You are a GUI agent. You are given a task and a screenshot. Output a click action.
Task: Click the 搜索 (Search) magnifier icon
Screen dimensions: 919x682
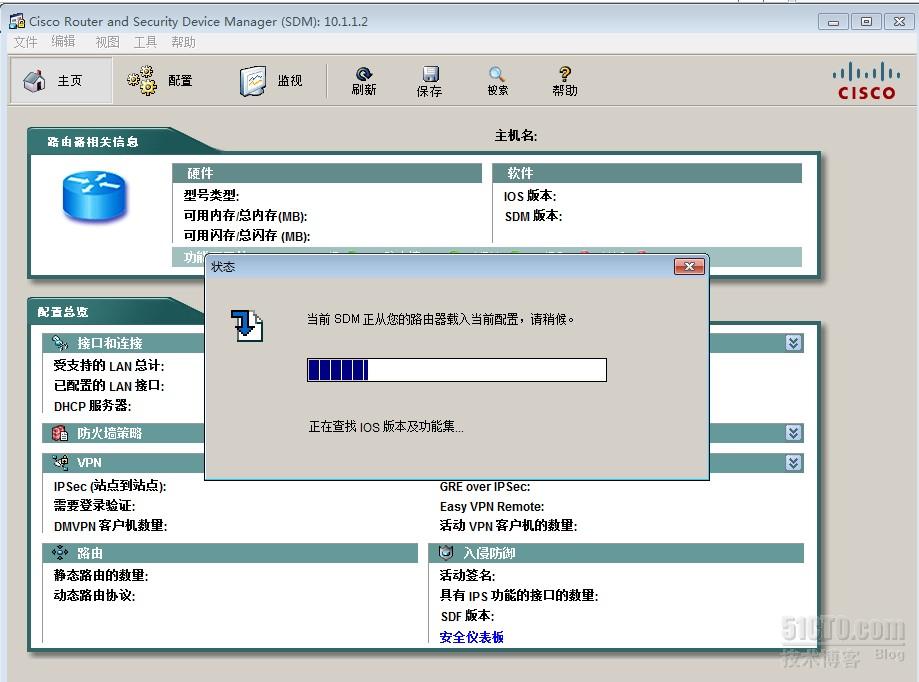(497, 74)
